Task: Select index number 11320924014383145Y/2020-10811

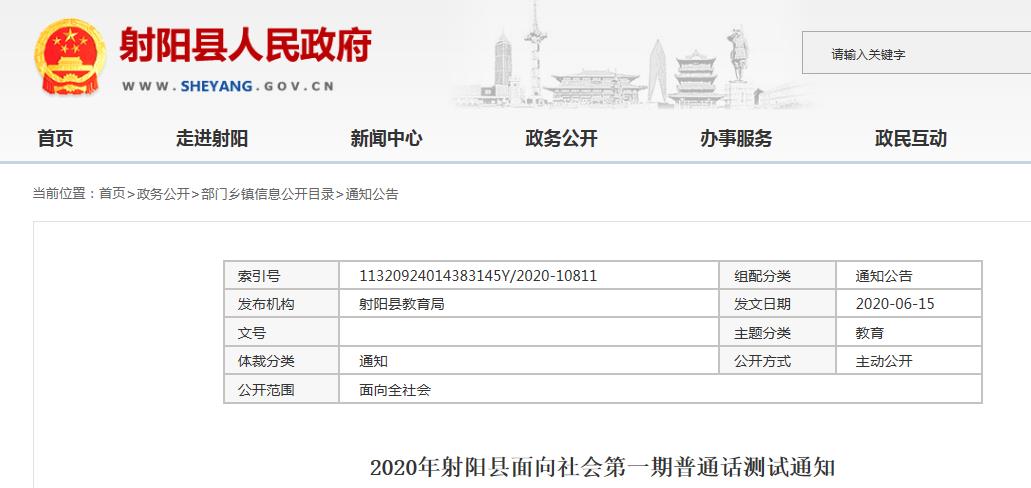Action: point(478,276)
